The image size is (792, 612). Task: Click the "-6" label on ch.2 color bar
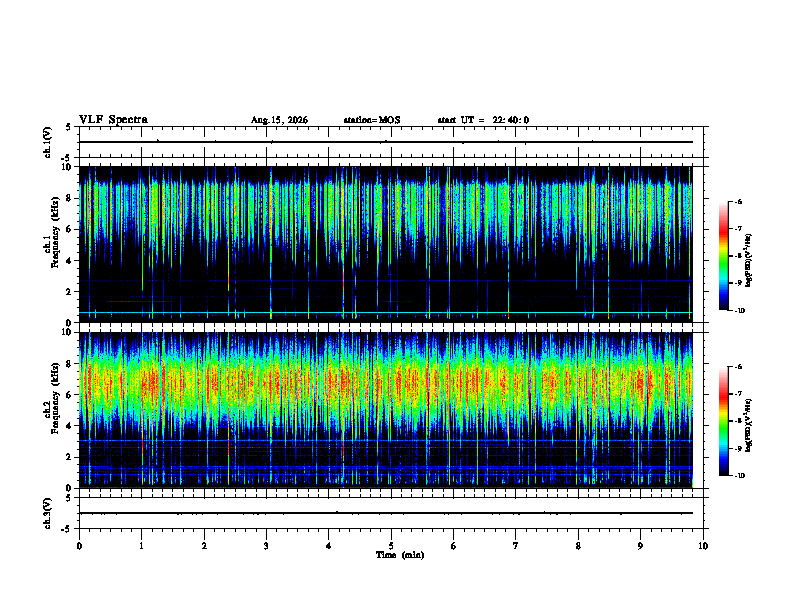click(739, 367)
